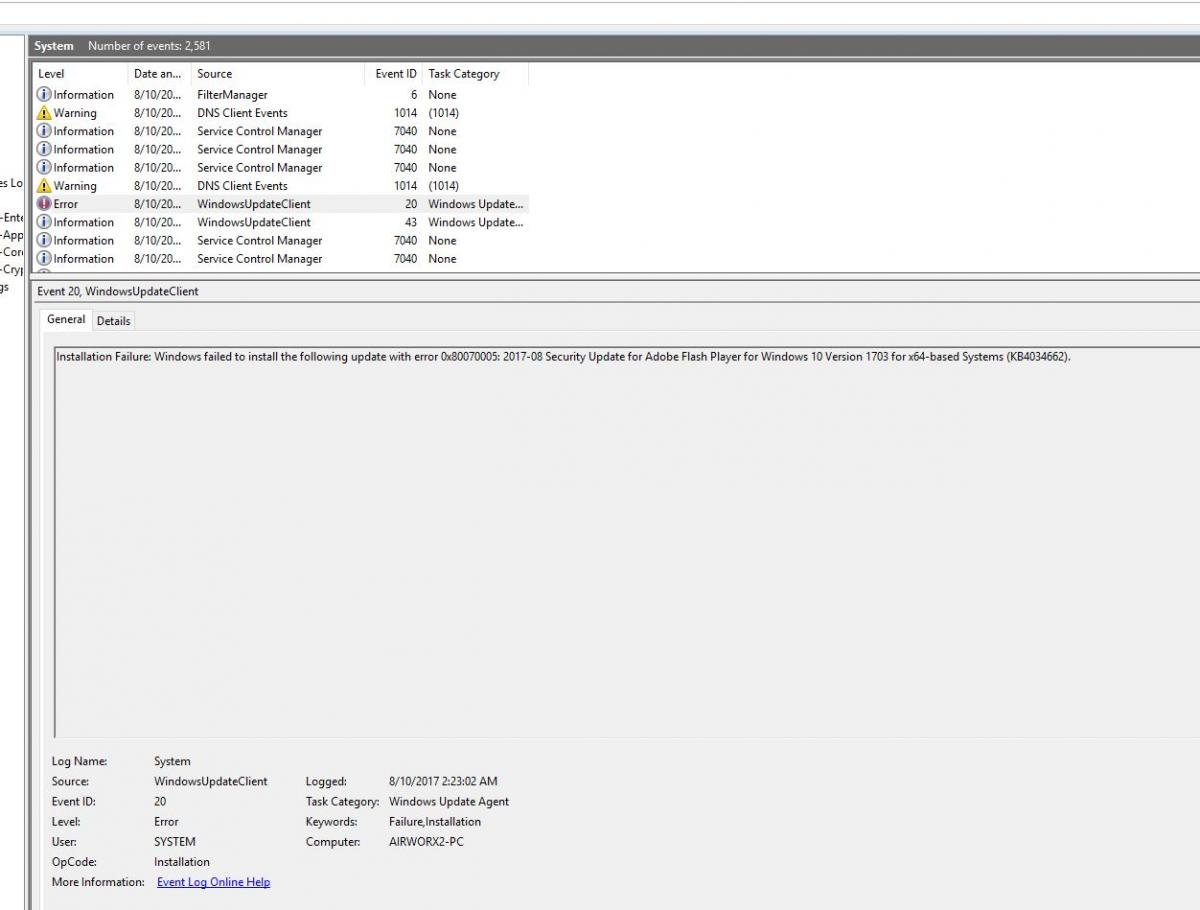This screenshot has width=1200, height=910.
Task: Sort by the Date and Time column header
Action: click(x=158, y=74)
